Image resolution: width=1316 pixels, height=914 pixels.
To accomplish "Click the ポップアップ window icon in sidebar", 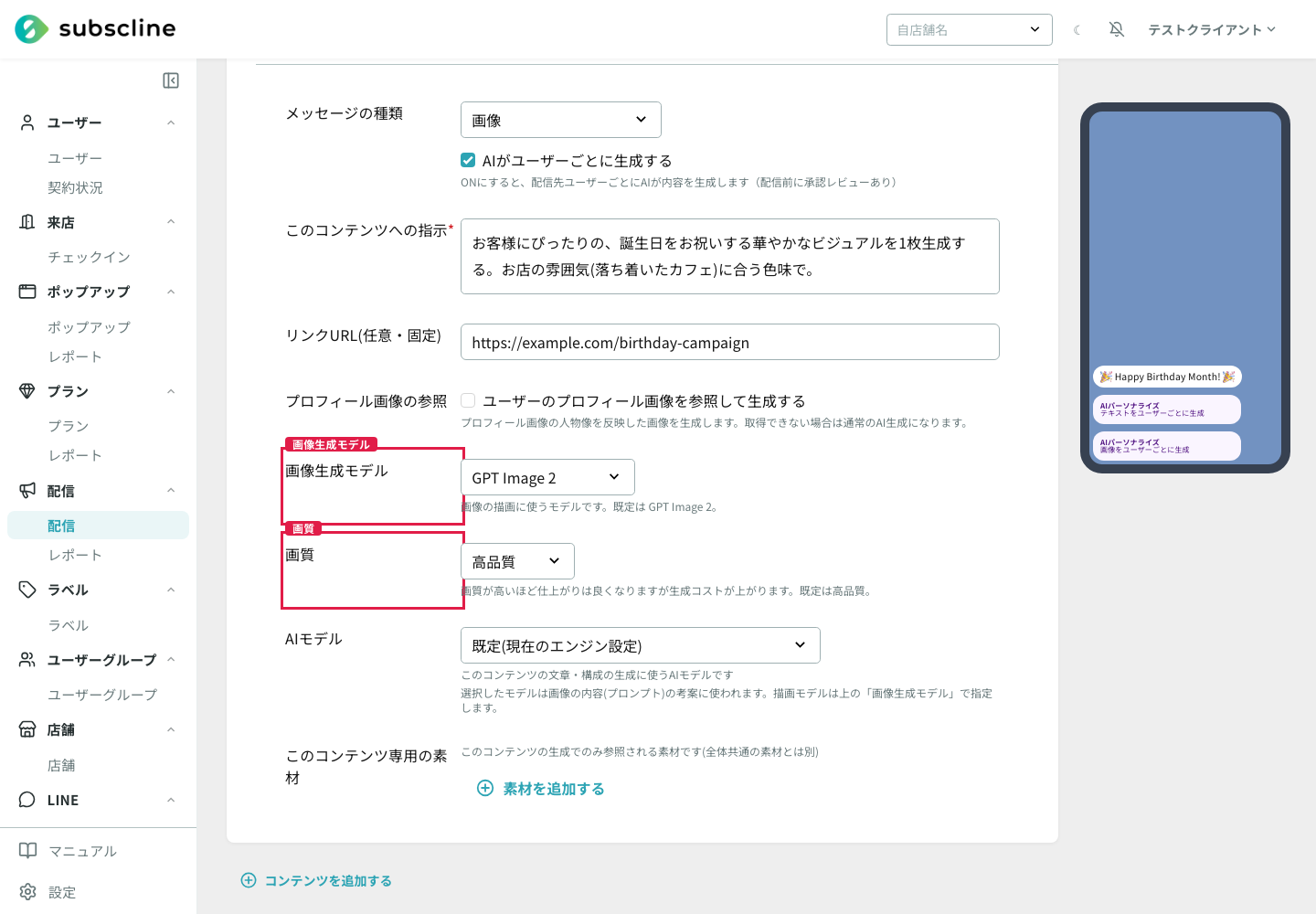I will coord(27,292).
